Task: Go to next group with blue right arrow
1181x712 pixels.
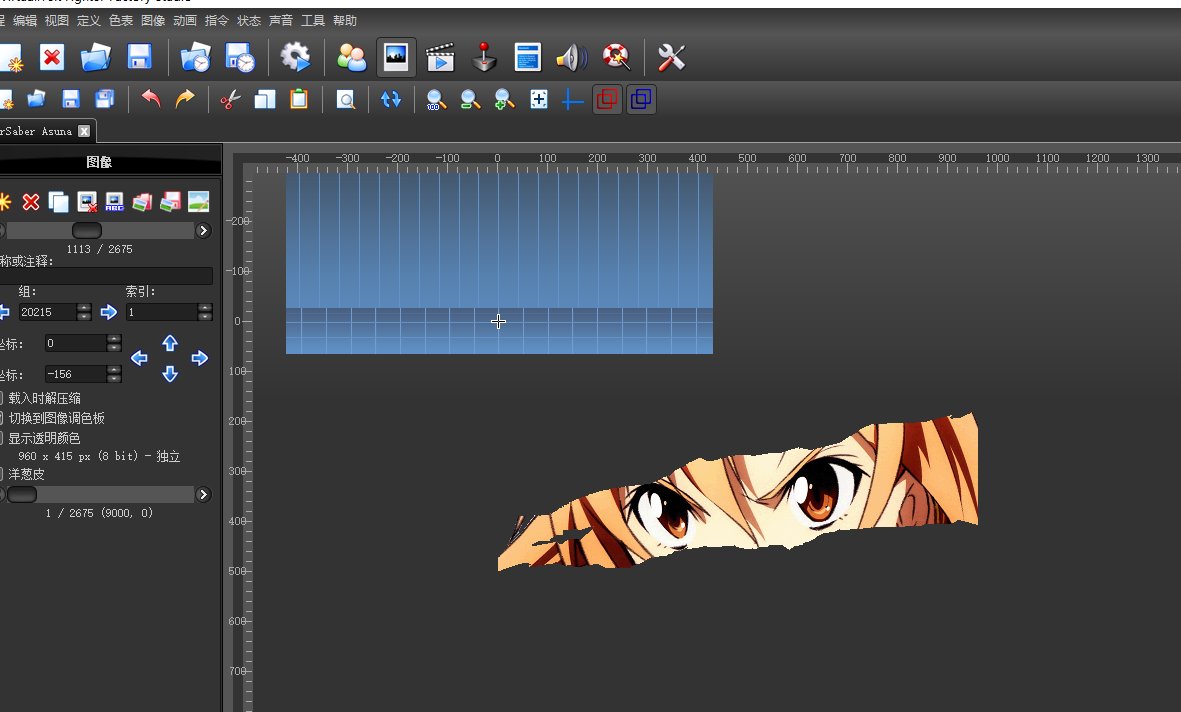Action: (x=108, y=312)
